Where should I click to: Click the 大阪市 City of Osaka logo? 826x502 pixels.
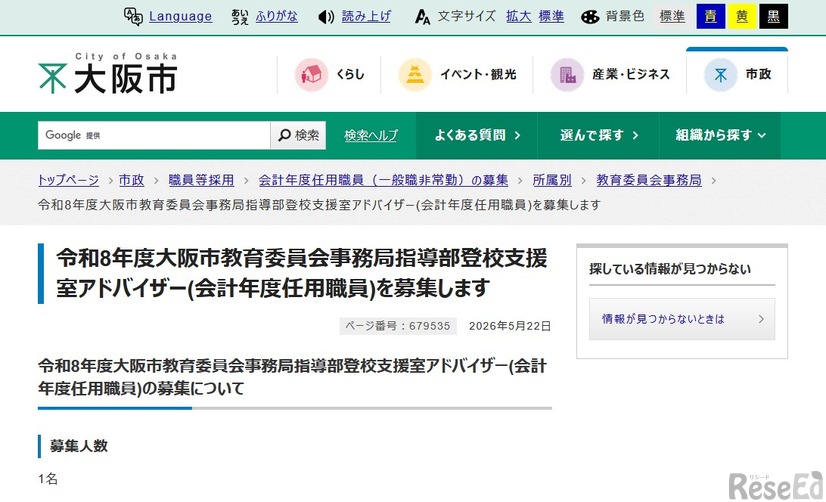tap(108, 74)
